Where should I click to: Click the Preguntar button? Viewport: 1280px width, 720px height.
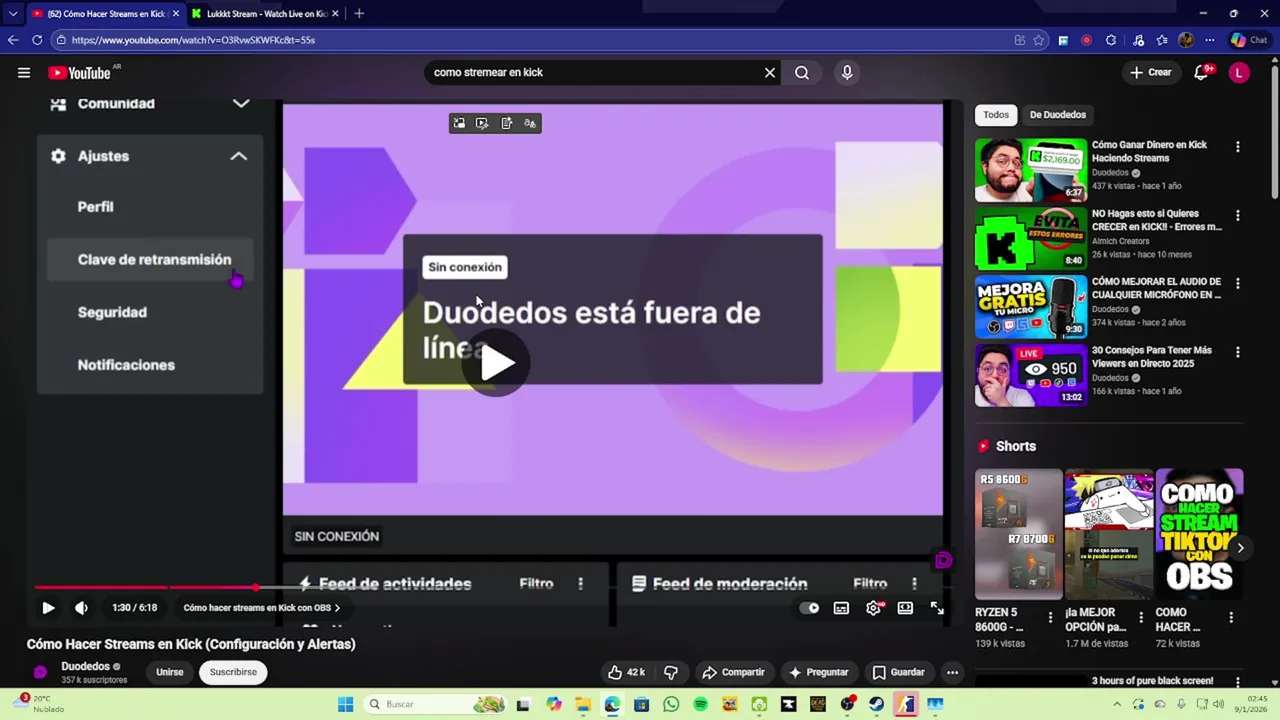coord(818,672)
